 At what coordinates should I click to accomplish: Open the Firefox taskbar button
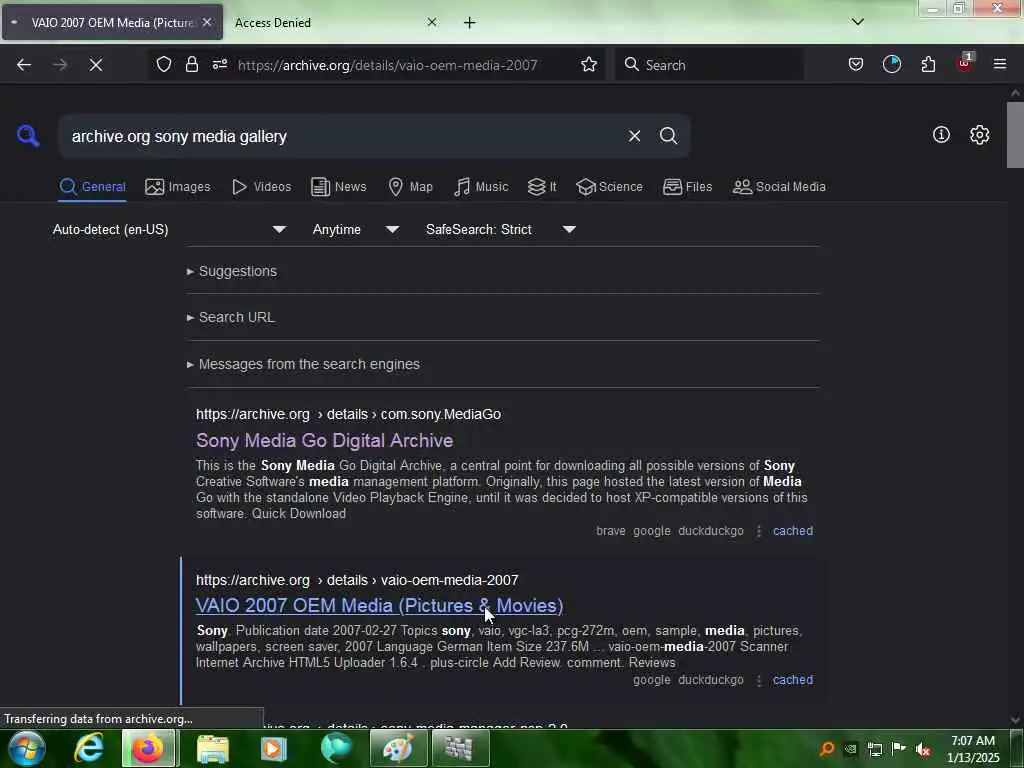pos(148,748)
